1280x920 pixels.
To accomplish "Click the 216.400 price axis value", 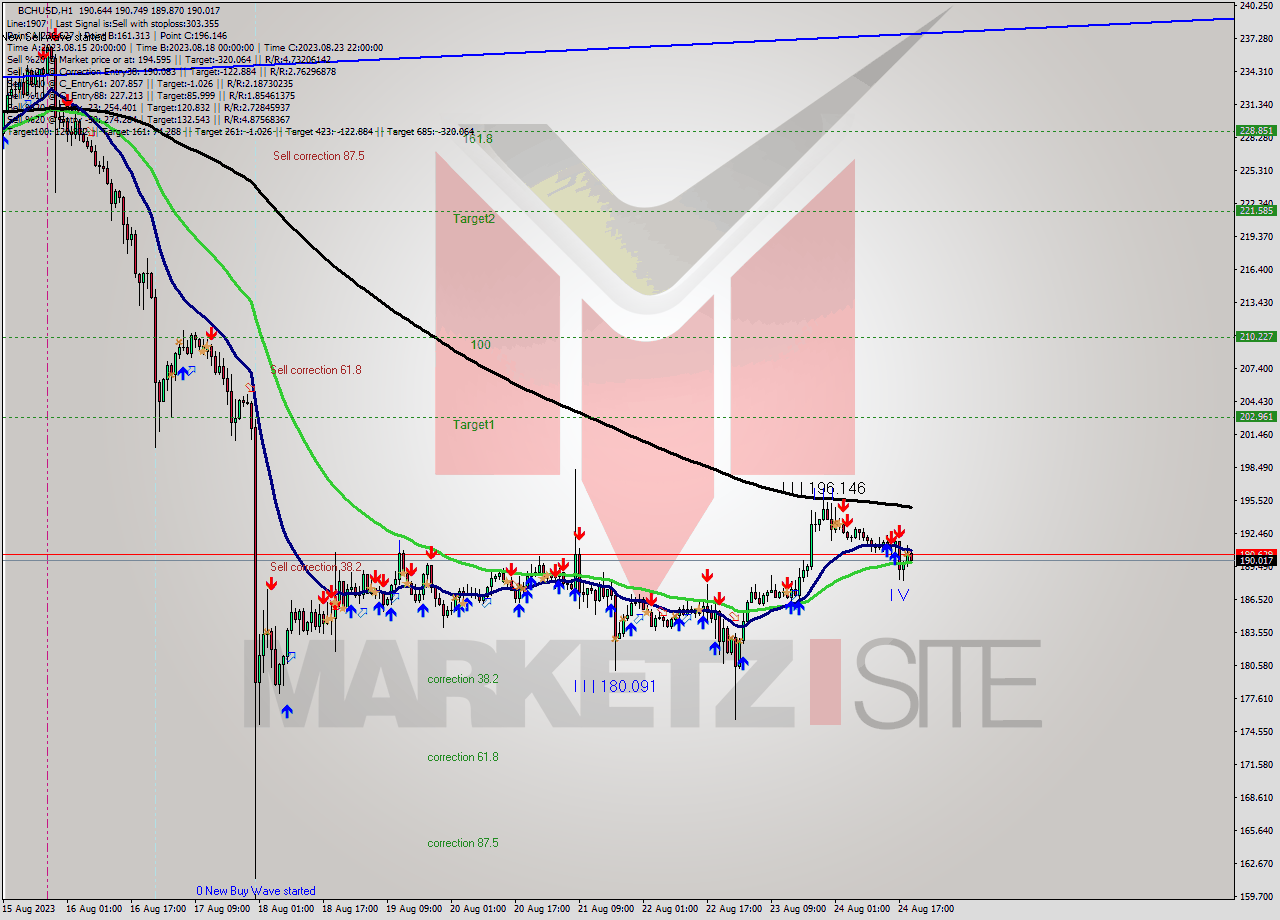I will tap(1256, 270).
